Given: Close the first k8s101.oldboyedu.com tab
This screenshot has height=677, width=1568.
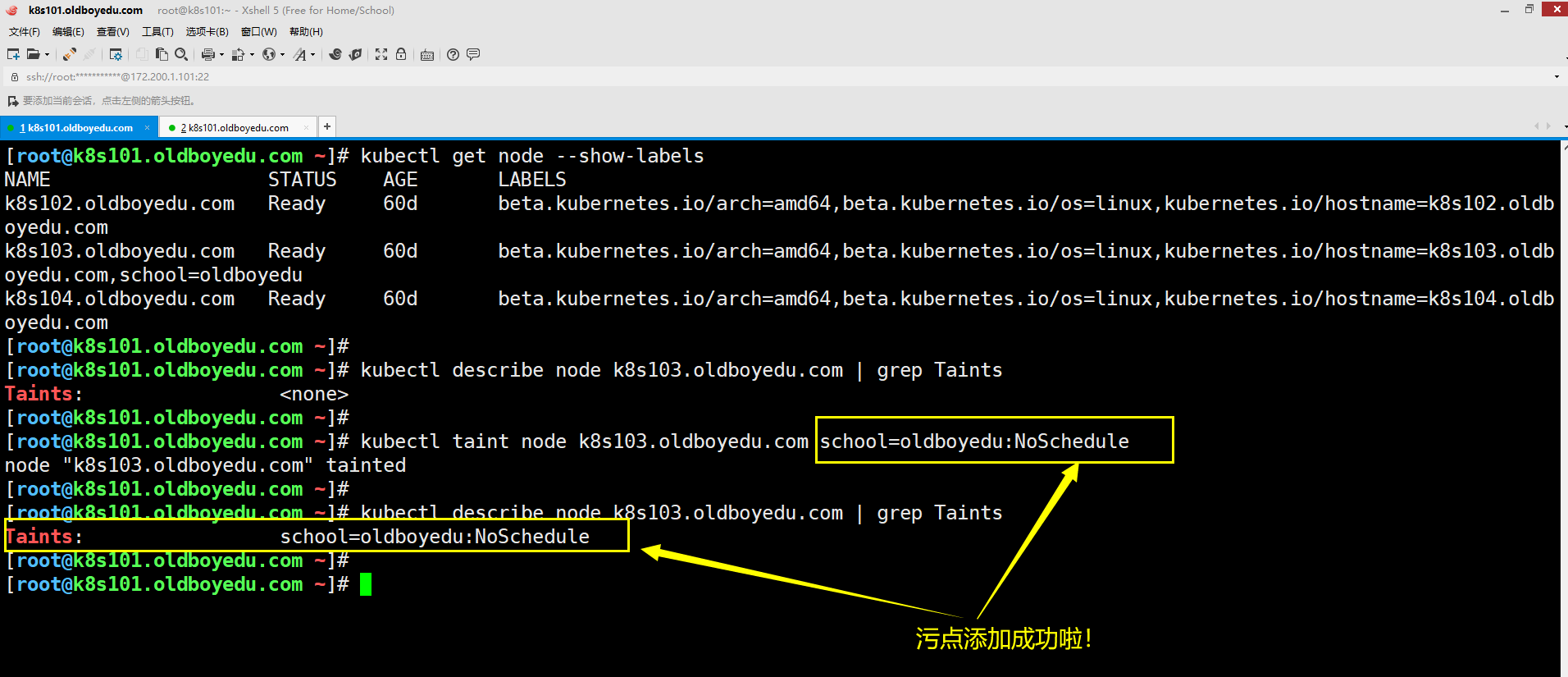Looking at the screenshot, I should coord(147,127).
